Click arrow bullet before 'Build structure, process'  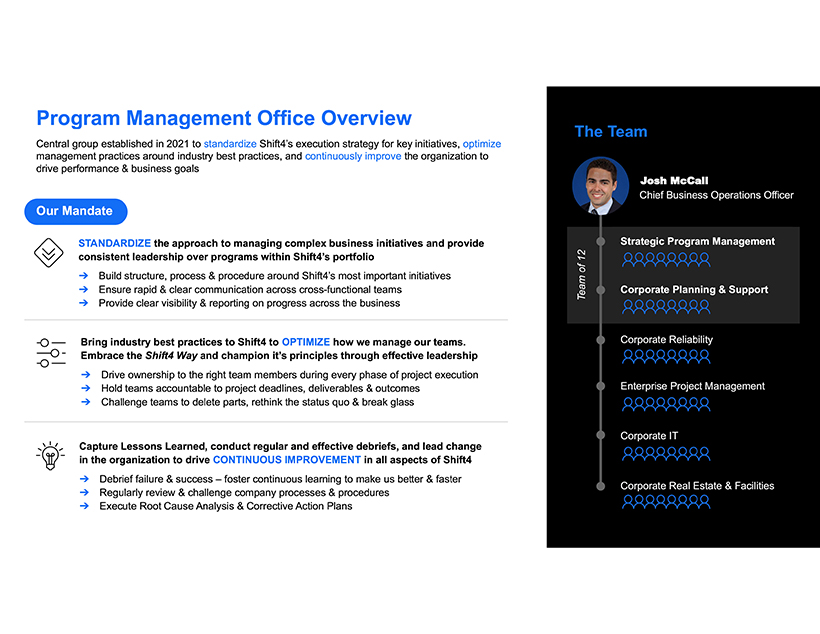tap(84, 276)
